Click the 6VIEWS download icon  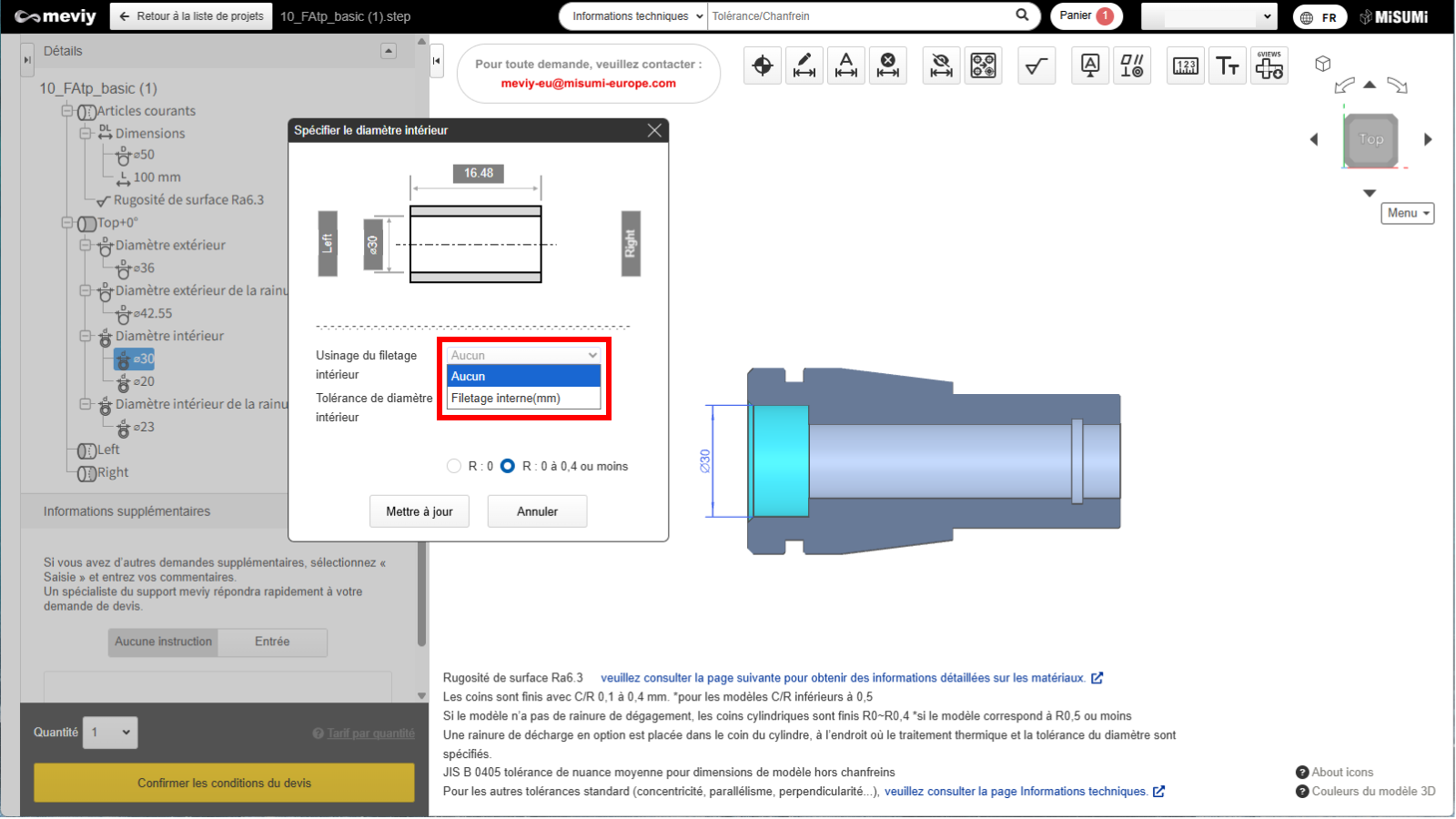point(1269,66)
